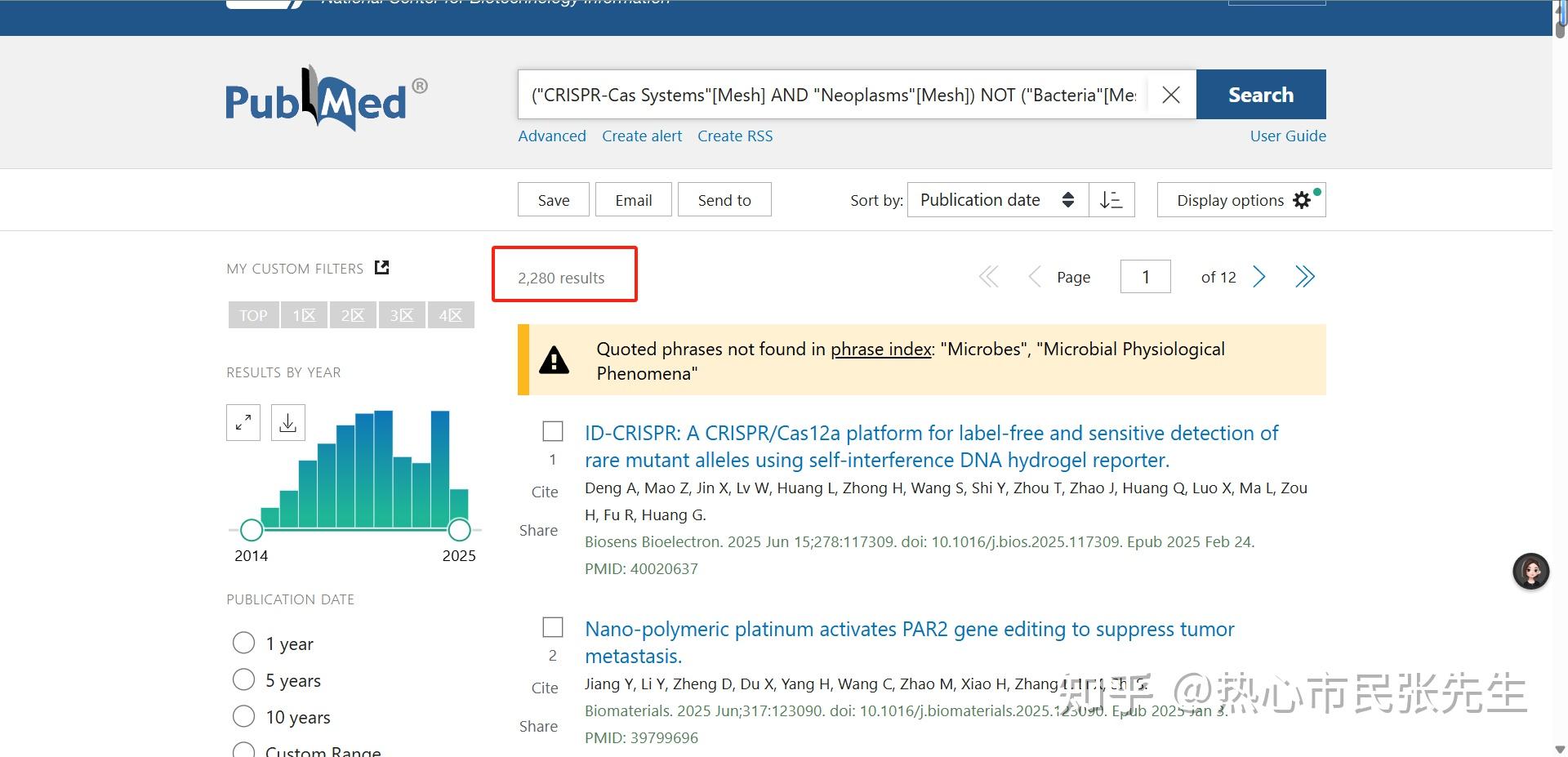This screenshot has height=757, width=1568.
Task: Jump to the last page double-chevron
Action: click(1304, 276)
